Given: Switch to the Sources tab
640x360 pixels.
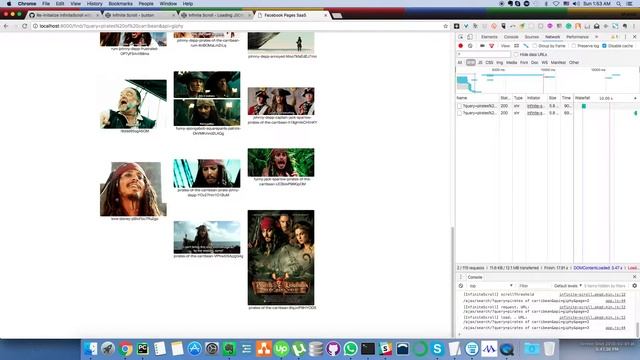Looking at the screenshot, I should coord(531,37).
